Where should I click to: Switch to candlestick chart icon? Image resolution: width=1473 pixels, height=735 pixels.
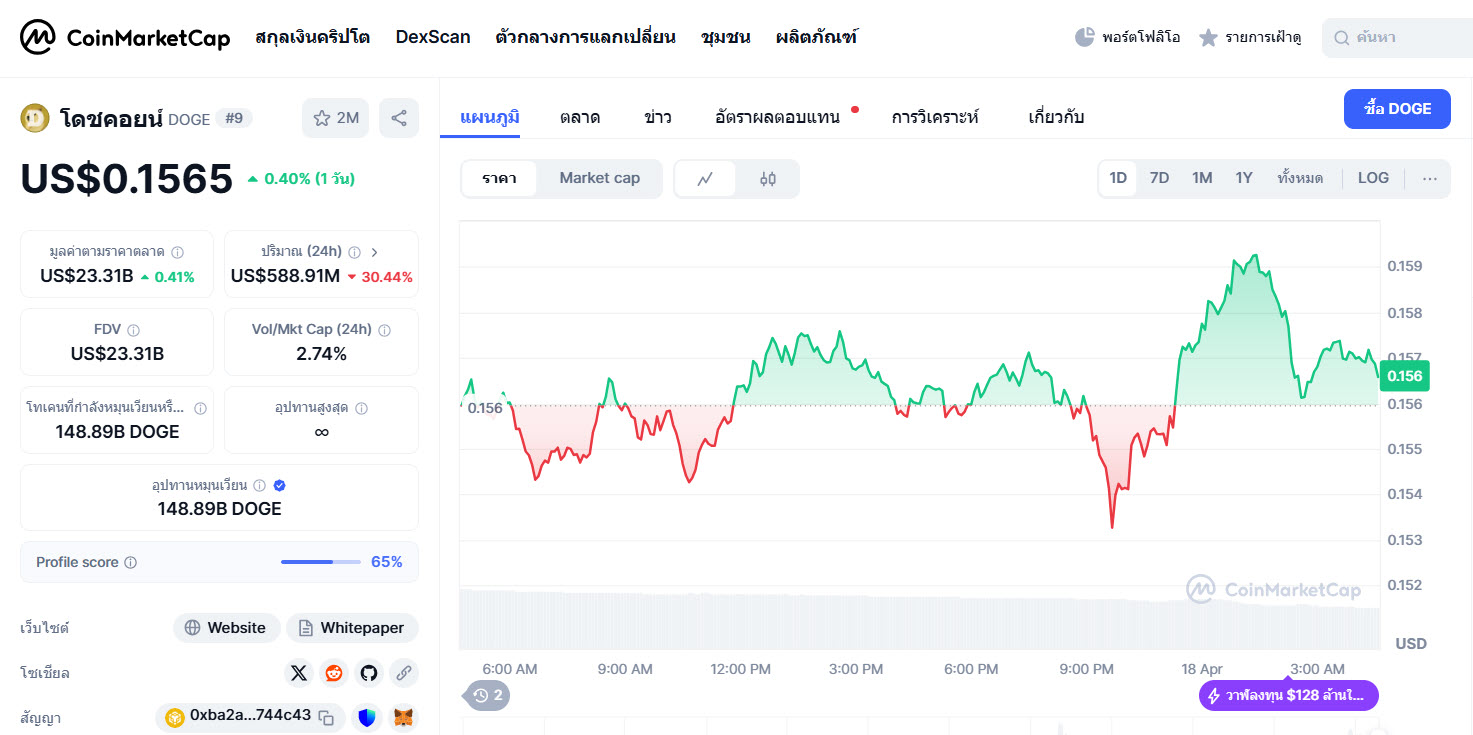(x=768, y=179)
